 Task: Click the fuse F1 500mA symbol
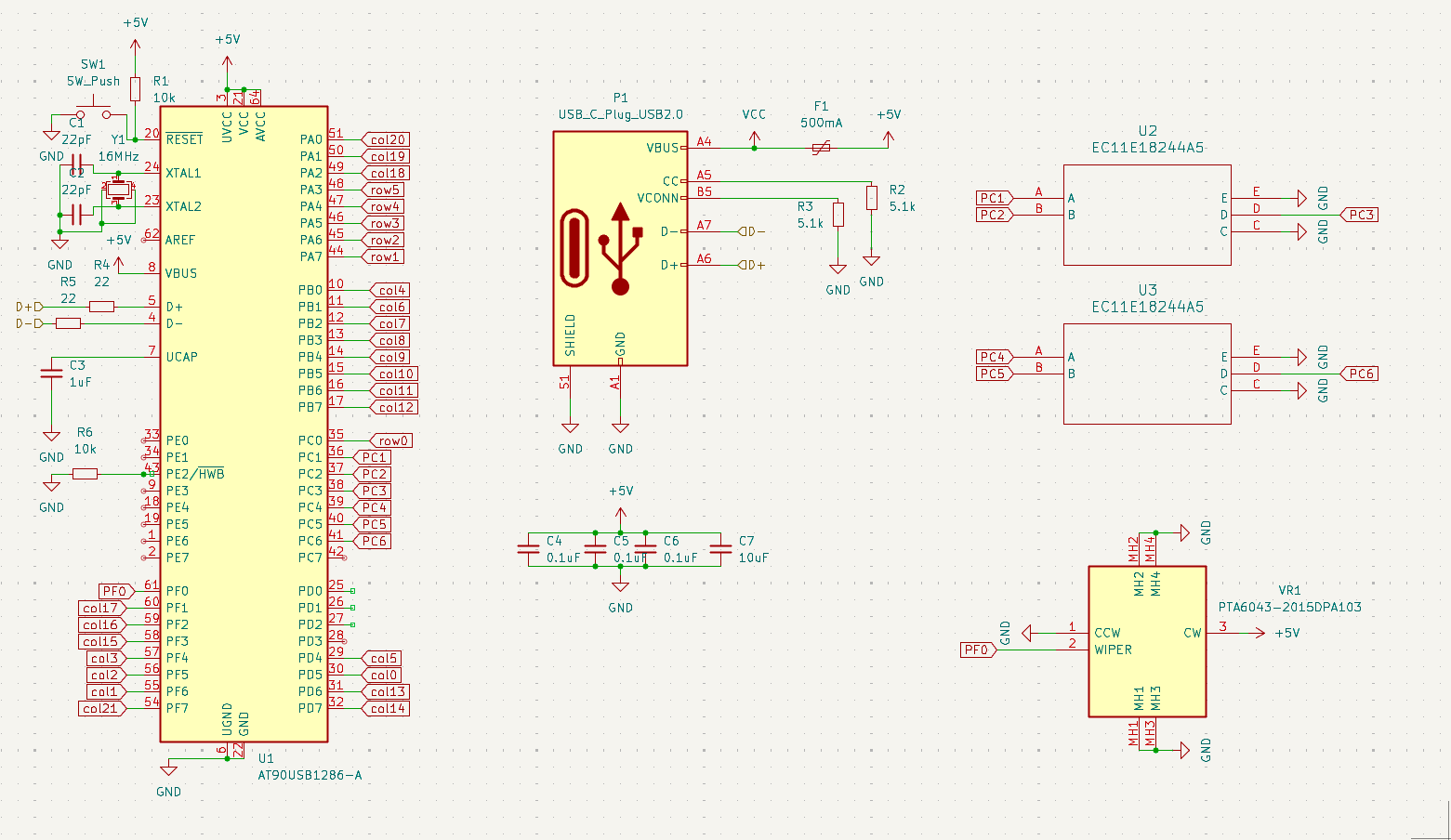click(821, 148)
